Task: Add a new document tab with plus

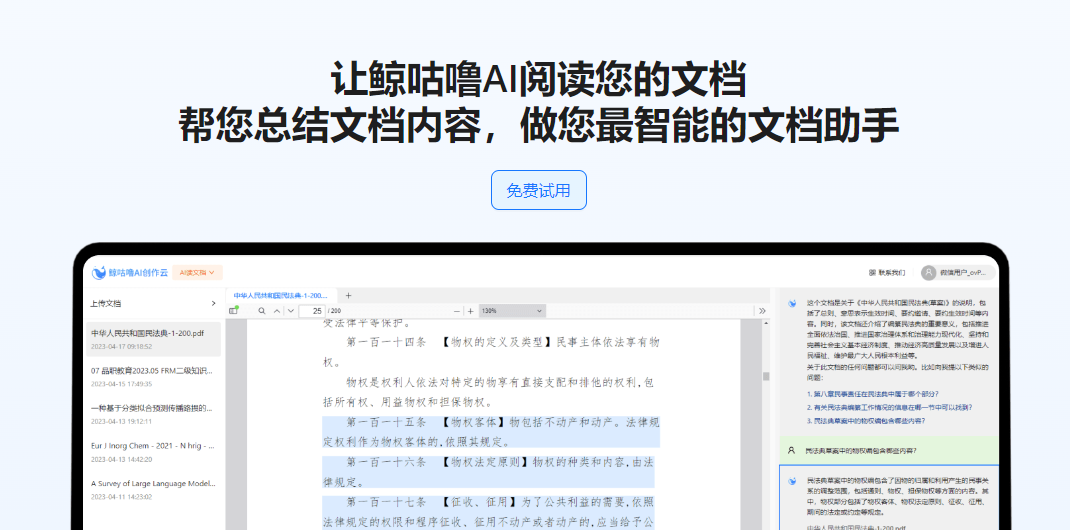Action: tap(348, 296)
